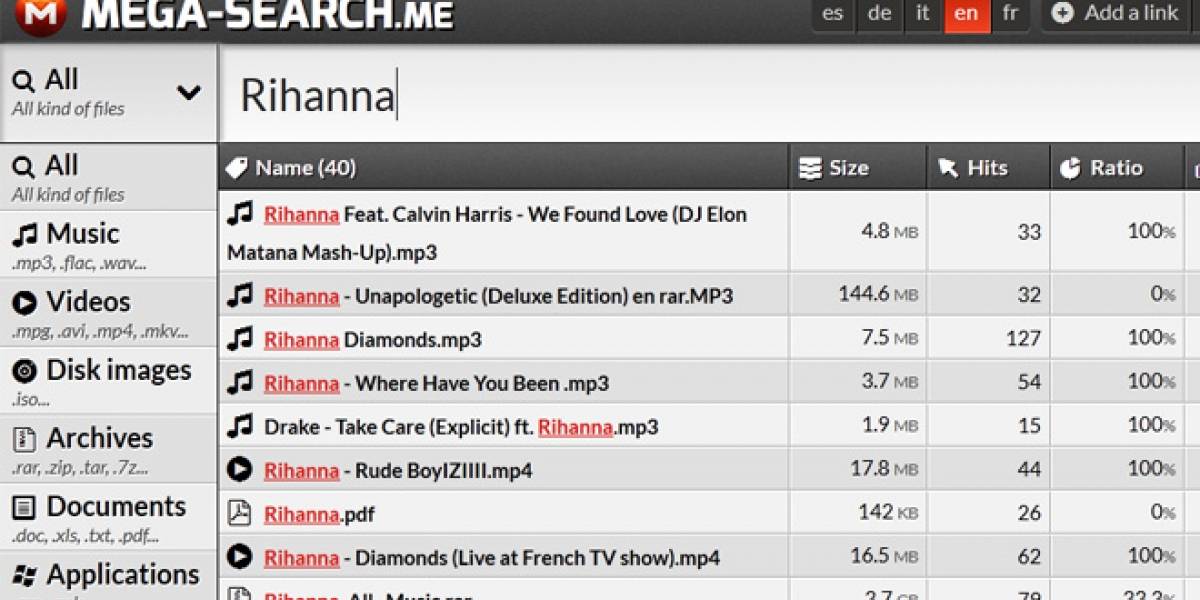Click the pie icon in Ratio header
Viewport: 1200px width, 600px height.
[1071, 168]
